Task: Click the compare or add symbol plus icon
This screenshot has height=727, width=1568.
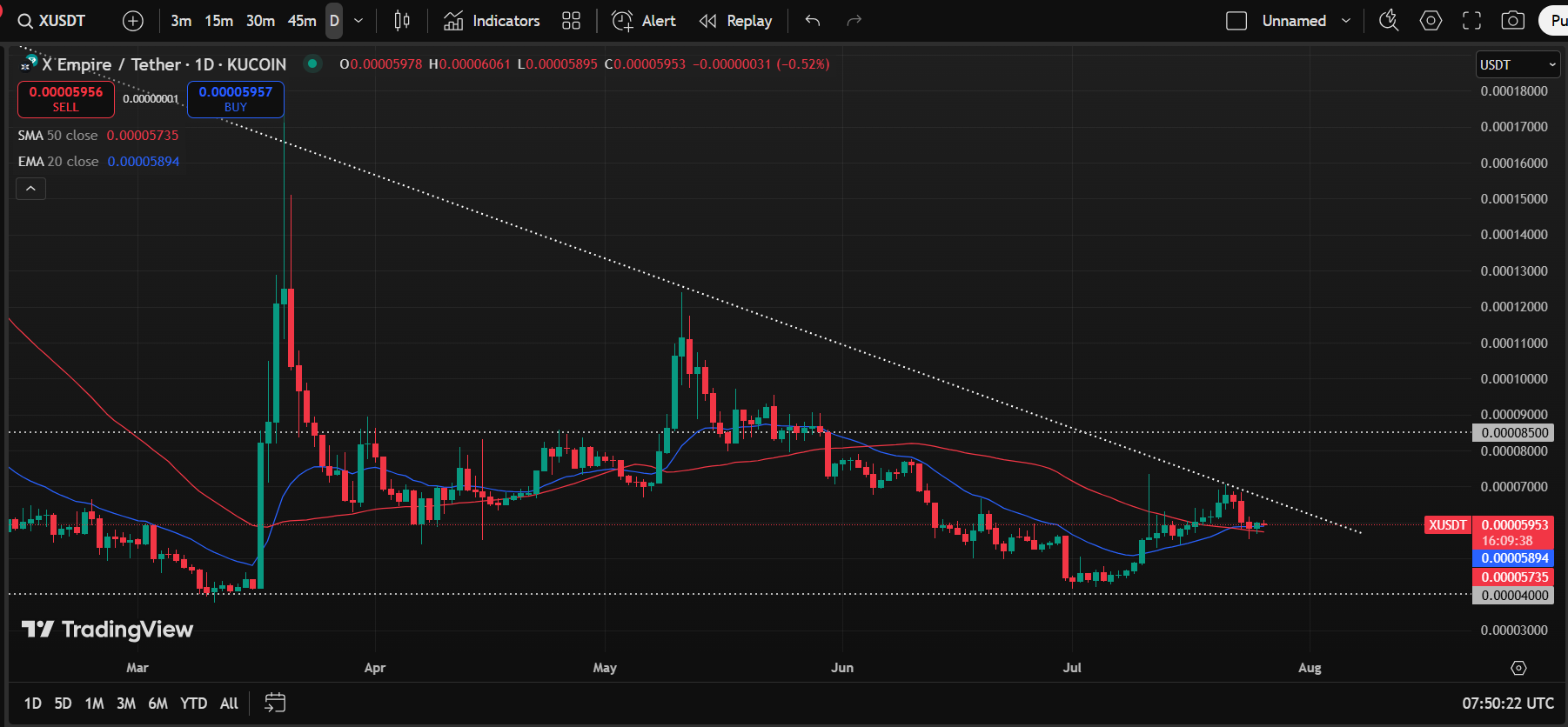Action: click(133, 21)
